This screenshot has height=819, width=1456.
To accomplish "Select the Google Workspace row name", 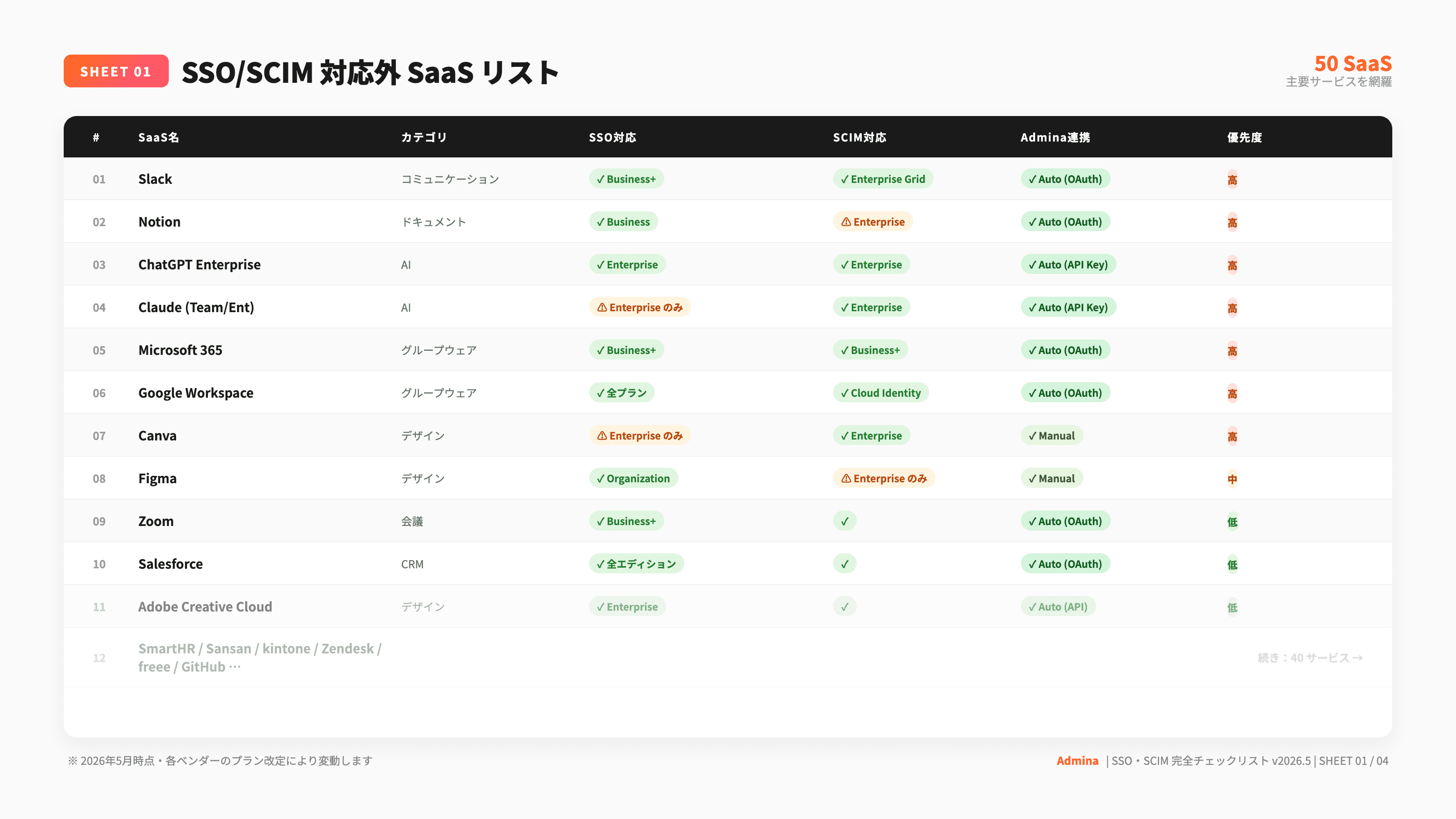I will click(x=196, y=393).
